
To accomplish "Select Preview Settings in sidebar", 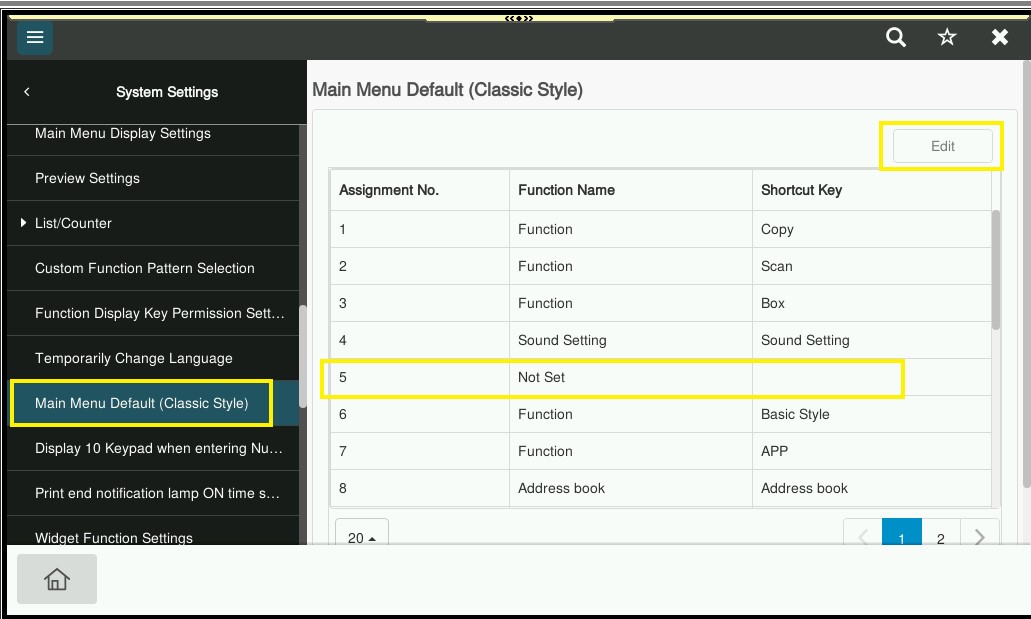I will tap(87, 178).
